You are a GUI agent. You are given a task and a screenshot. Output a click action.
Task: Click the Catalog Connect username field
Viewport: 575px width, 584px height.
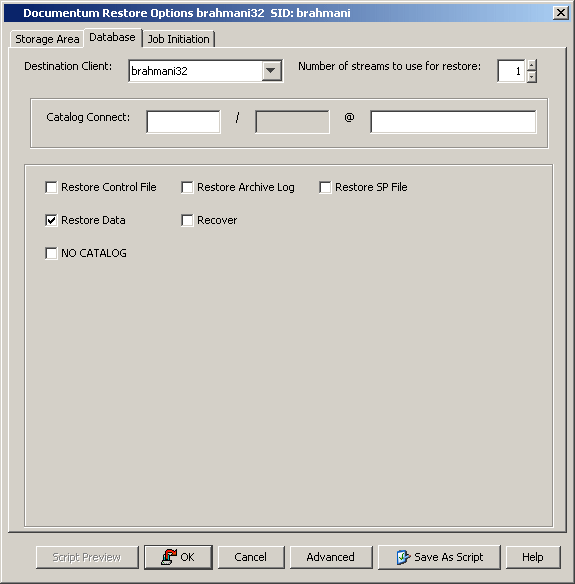[x=183, y=121]
